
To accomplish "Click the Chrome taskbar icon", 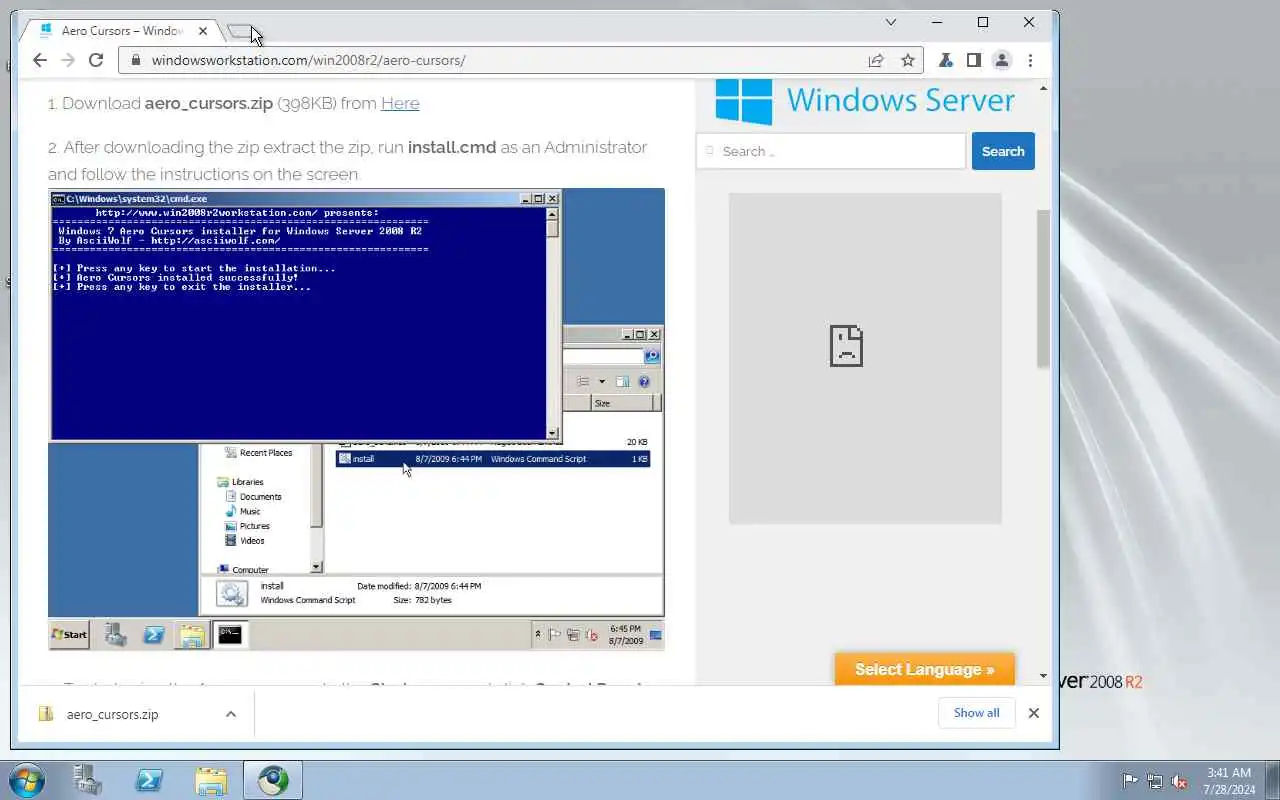I will (x=273, y=780).
